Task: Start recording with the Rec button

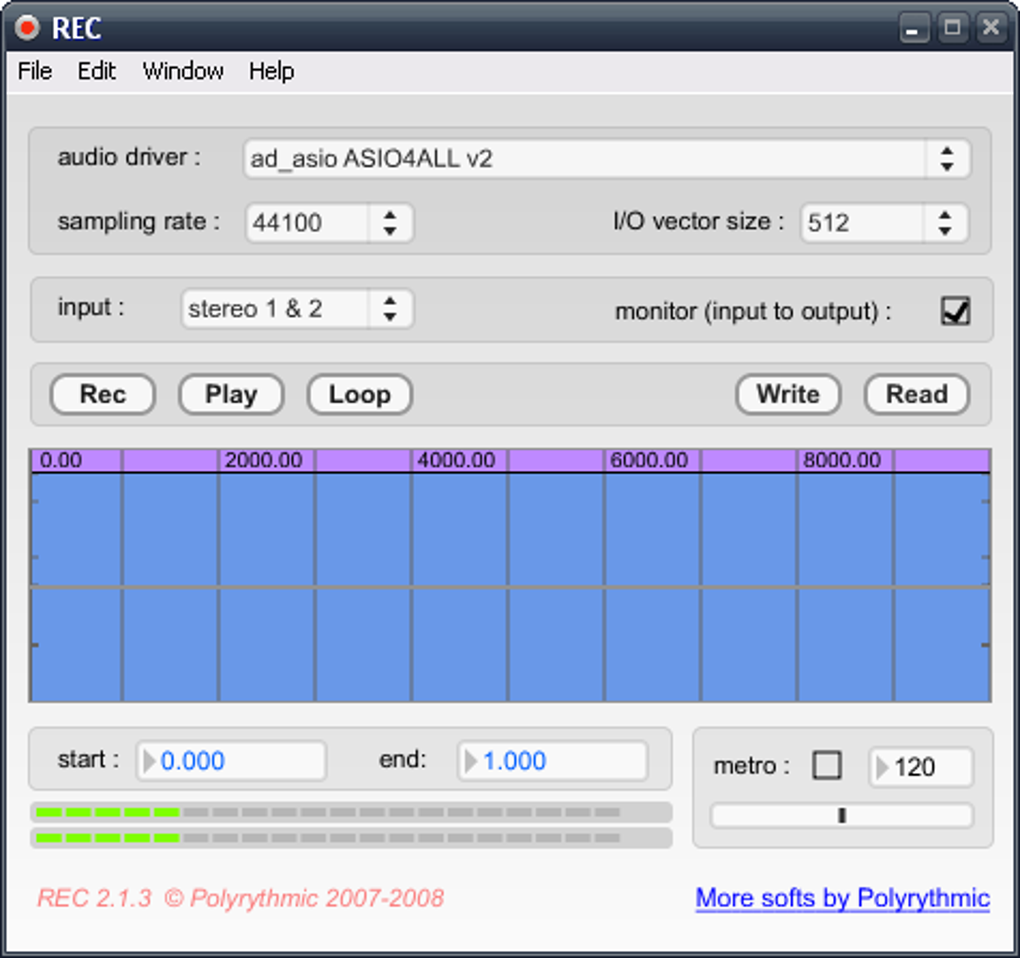Action: [x=102, y=394]
